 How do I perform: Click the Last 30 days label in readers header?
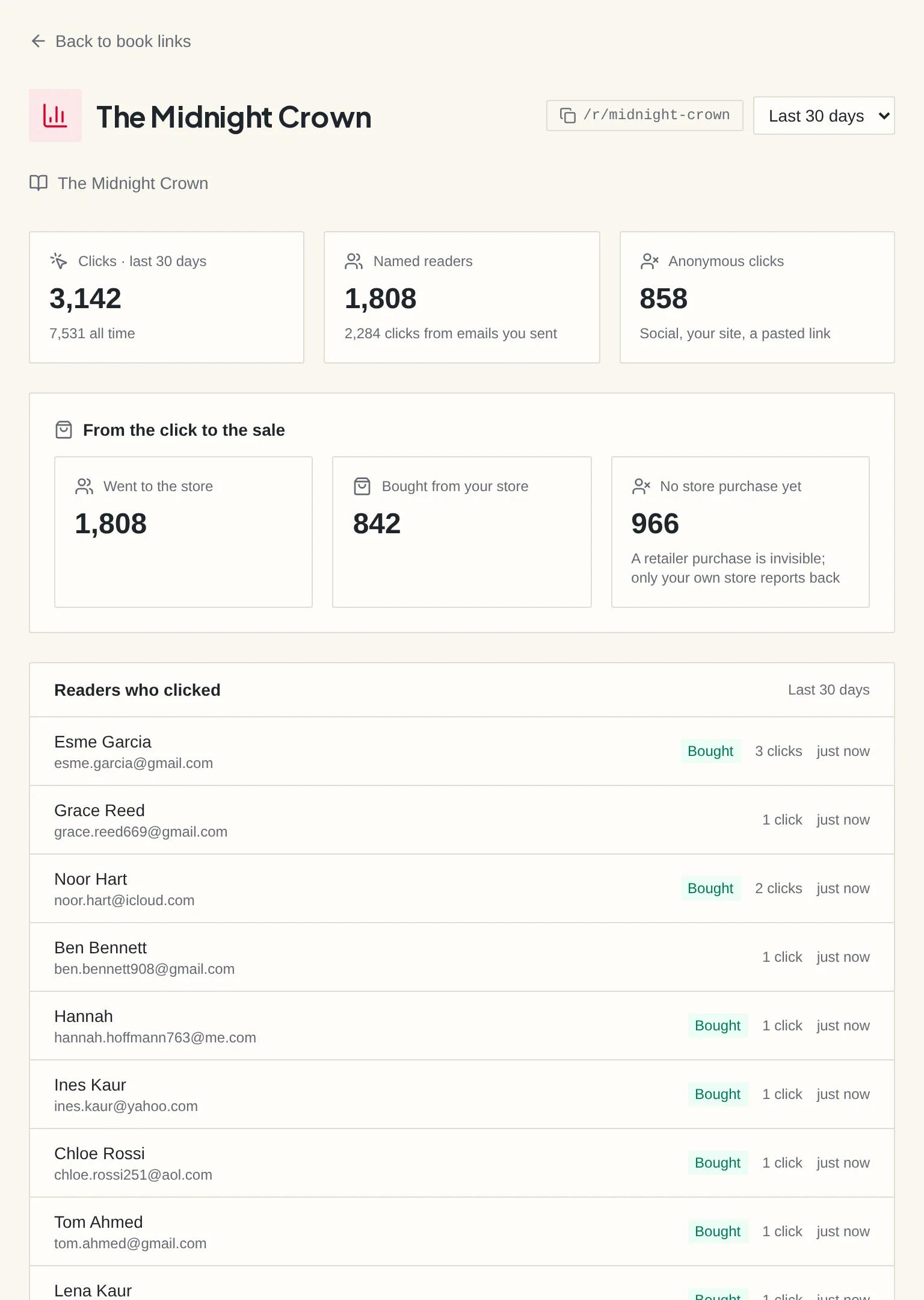(x=828, y=690)
